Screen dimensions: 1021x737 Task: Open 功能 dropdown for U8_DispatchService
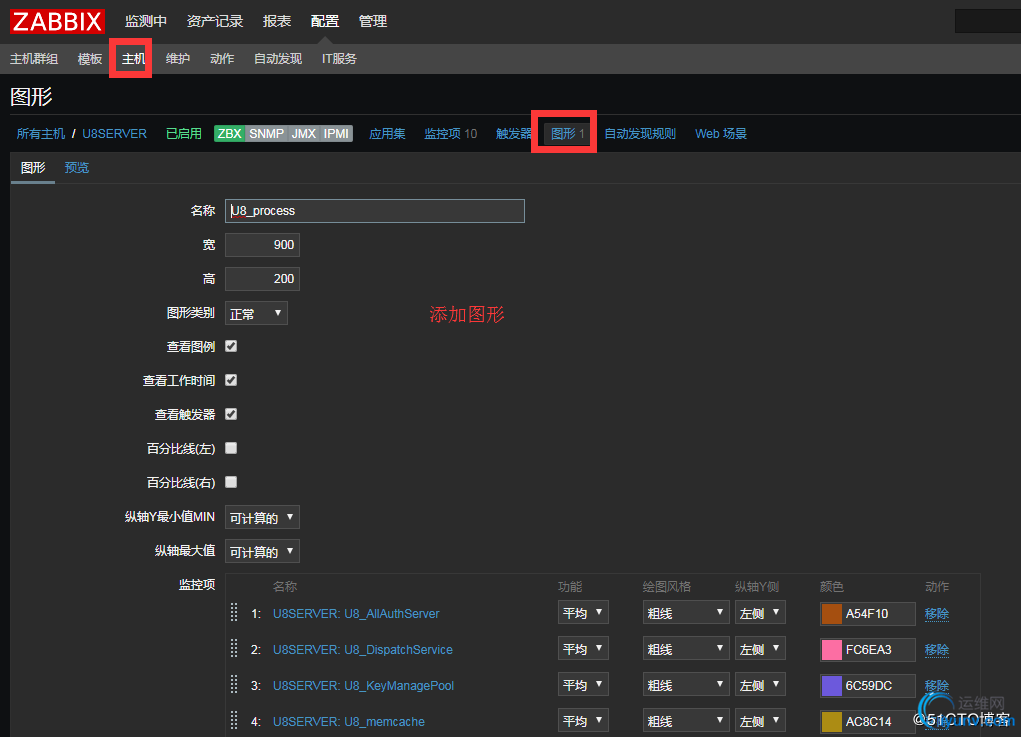[x=583, y=648]
